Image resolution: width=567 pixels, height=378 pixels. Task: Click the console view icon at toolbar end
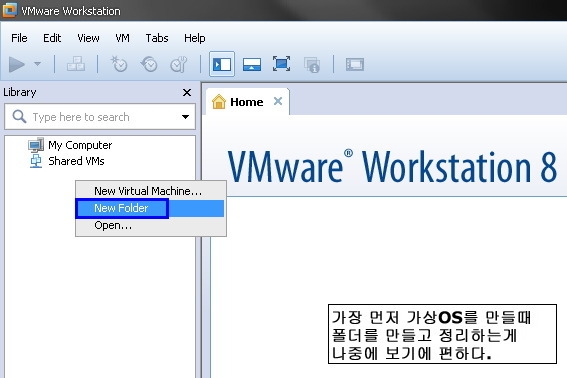355,64
